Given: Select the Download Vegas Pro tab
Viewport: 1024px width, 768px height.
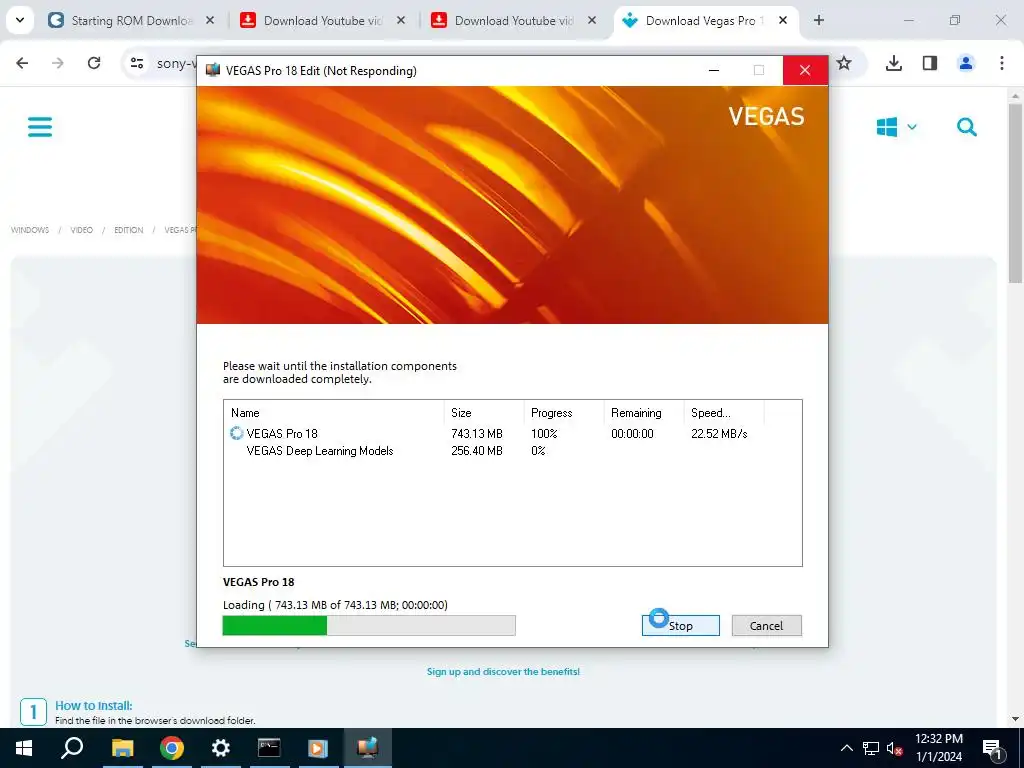Looking at the screenshot, I should pyautogui.click(x=705, y=20).
